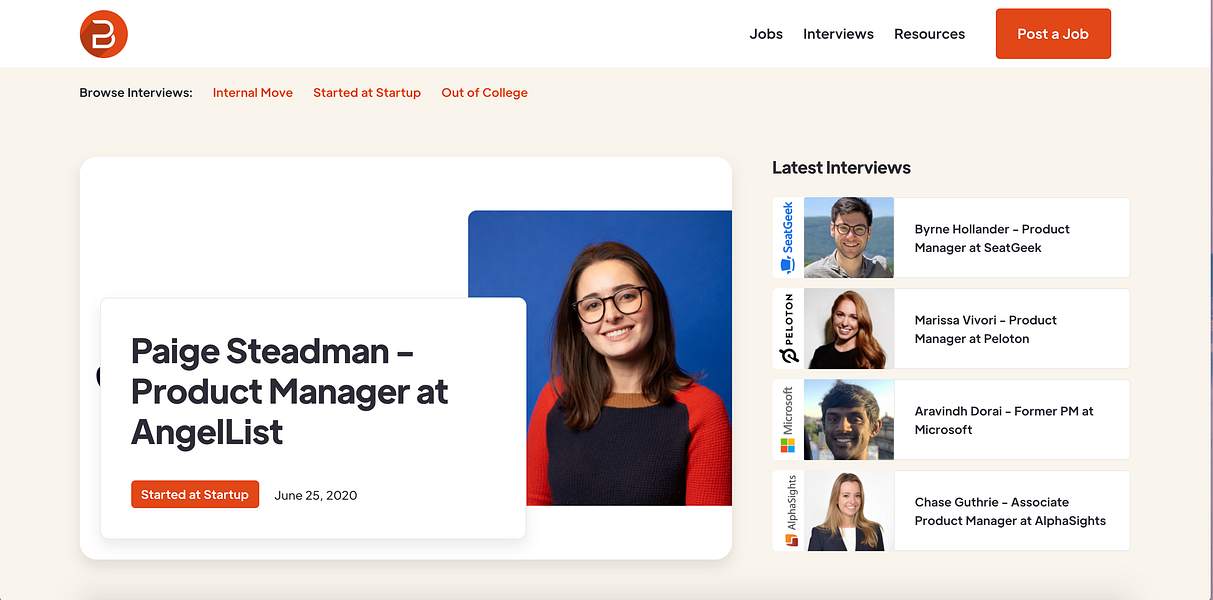Open Chase Guthrie – Associate Product Manager interview

1010,511
